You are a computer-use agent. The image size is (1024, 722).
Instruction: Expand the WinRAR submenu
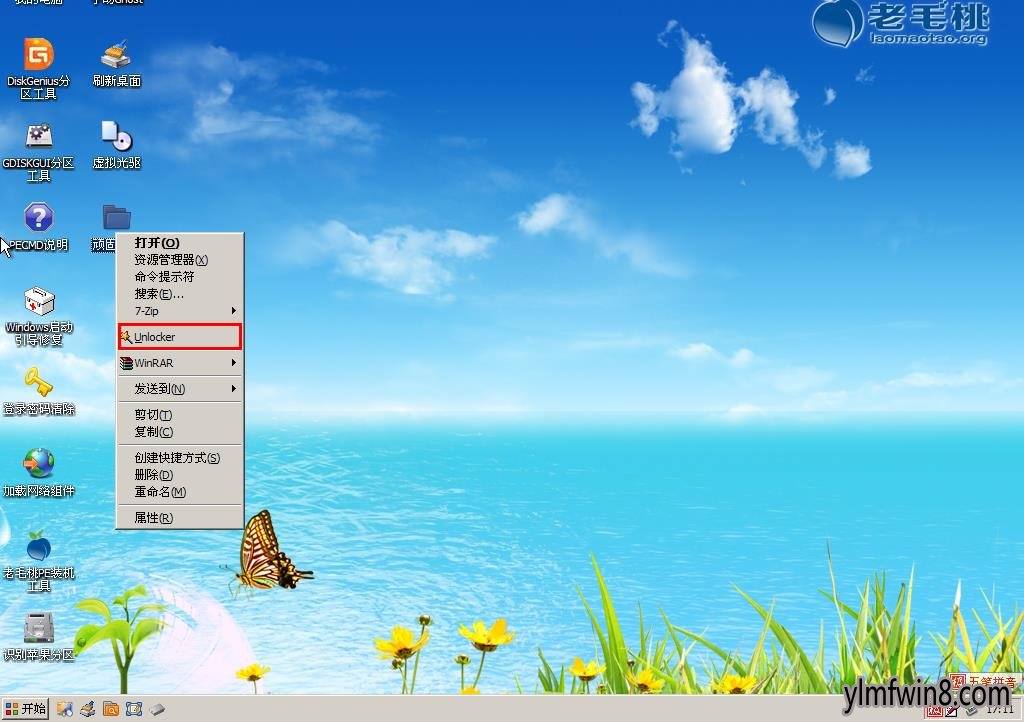(x=180, y=363)
